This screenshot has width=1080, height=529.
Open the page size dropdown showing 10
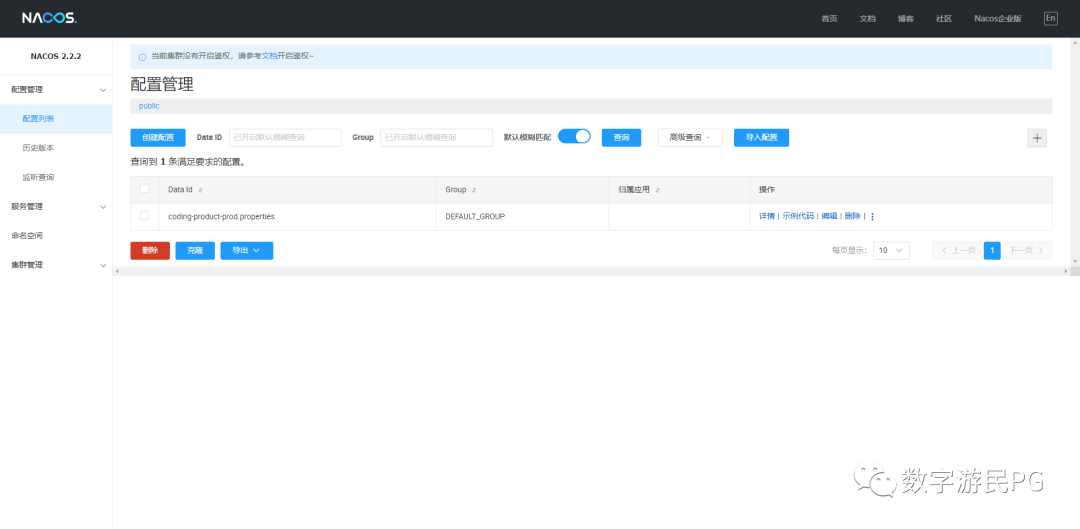tap(891, 251)
